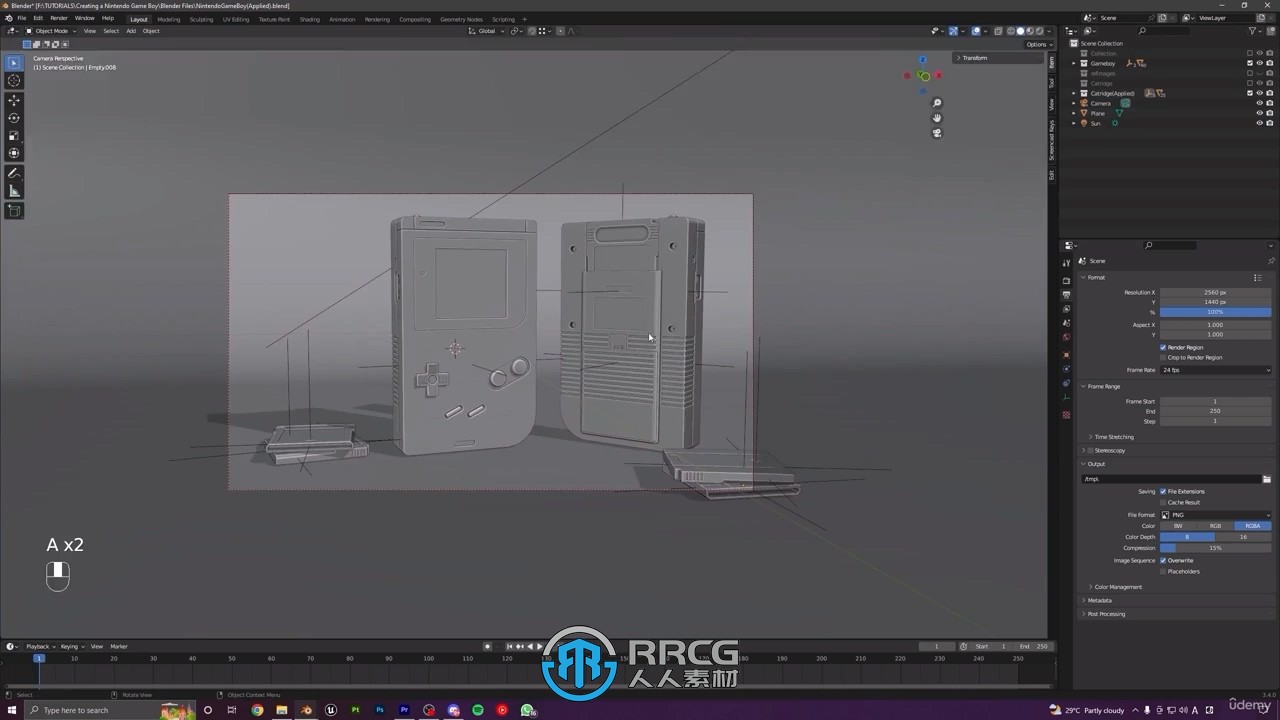
Task: Enable the Cache Result checkbox
Action: point(1163,502)
